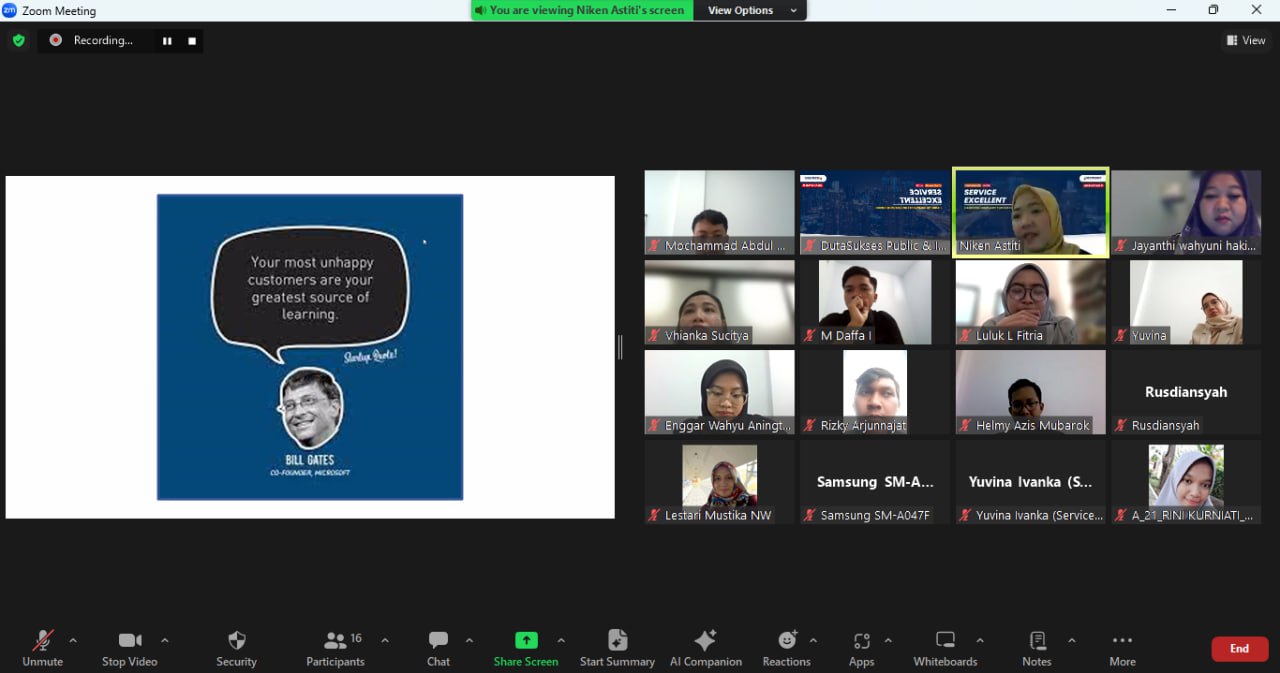Expand video options arrow next to Stop Video
The image size is (1280, 673).
(x=165, y=640)
